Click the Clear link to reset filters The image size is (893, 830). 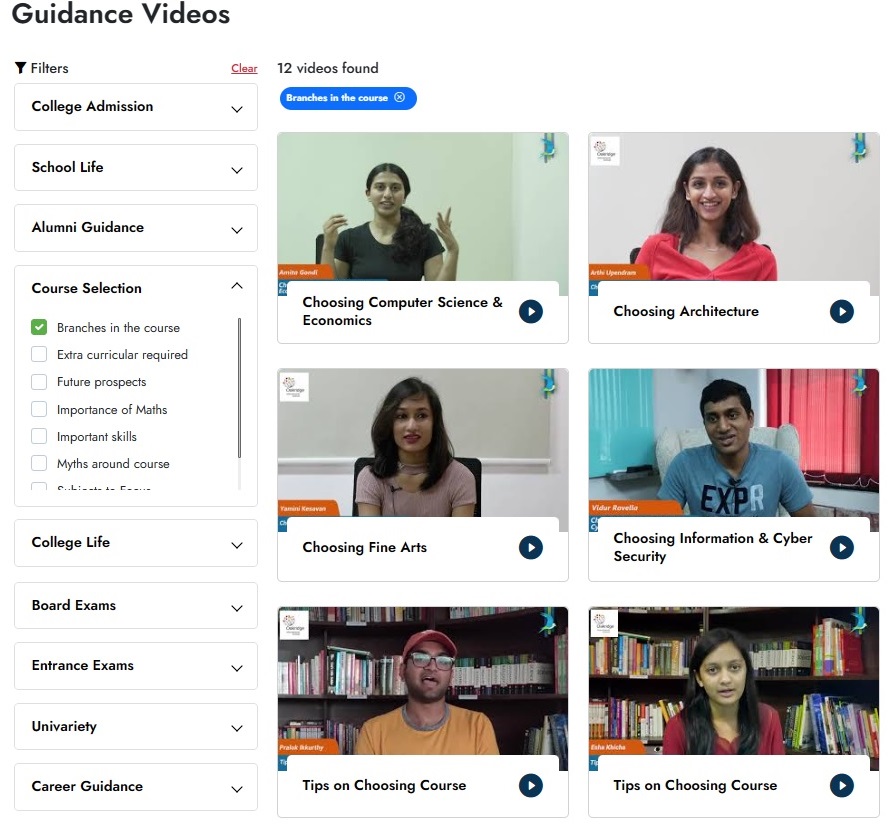(x=244, y=68)
